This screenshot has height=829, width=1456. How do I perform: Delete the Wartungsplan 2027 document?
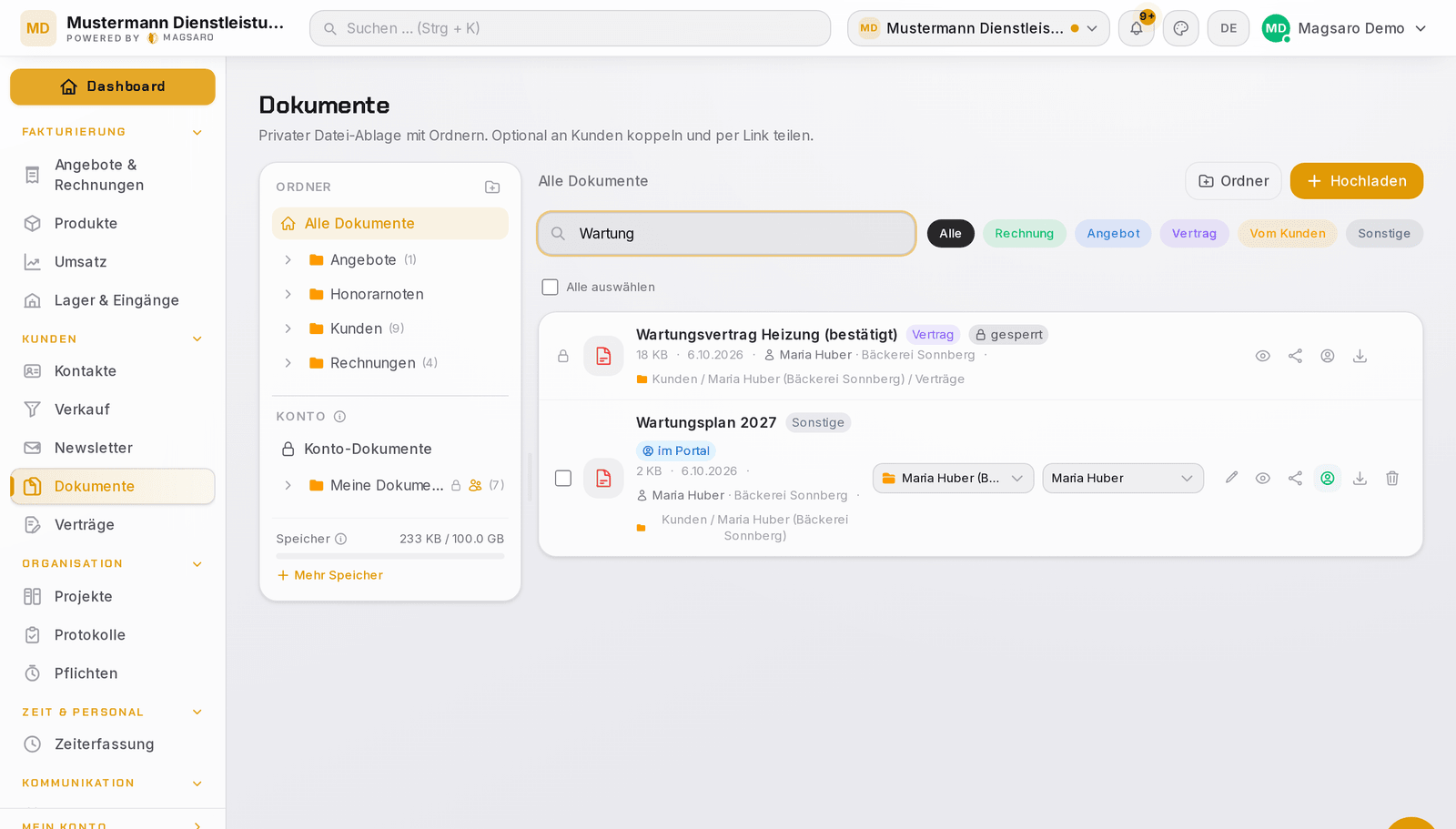click(x=1392, y=478)
